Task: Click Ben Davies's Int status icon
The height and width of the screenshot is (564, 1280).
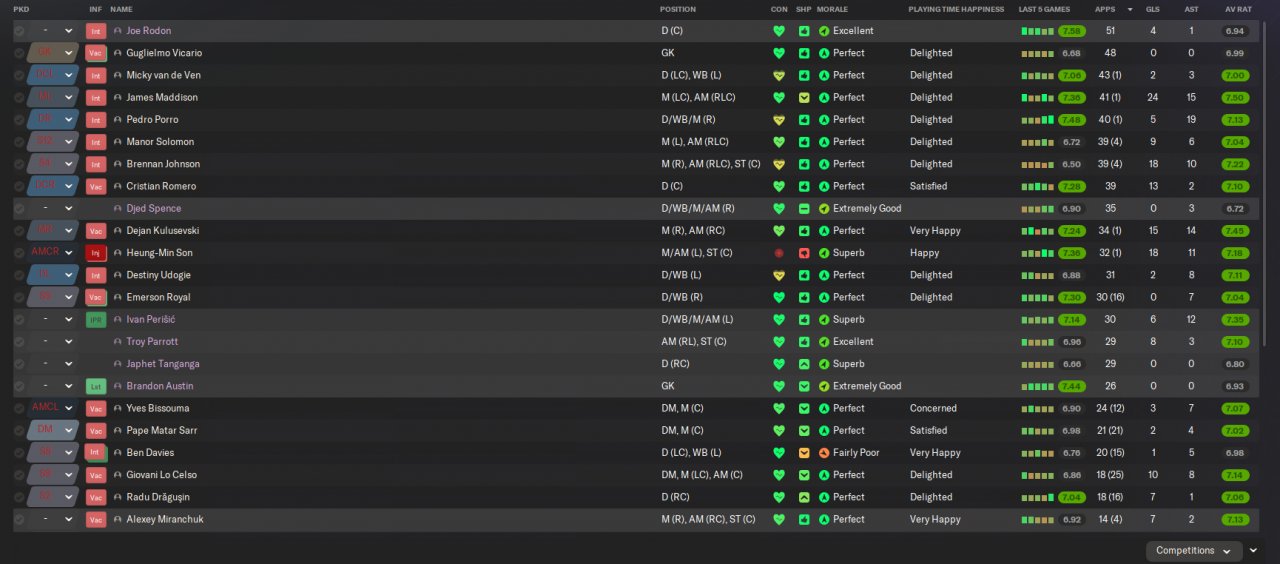Action: 96,453
